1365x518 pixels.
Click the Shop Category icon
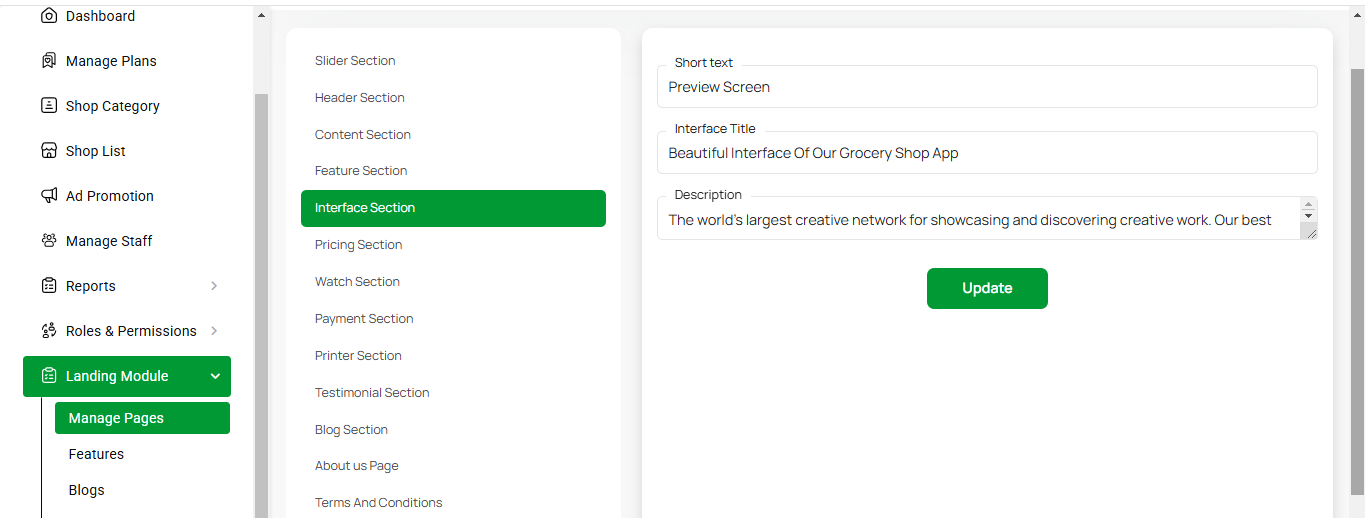tap(48, 106)
